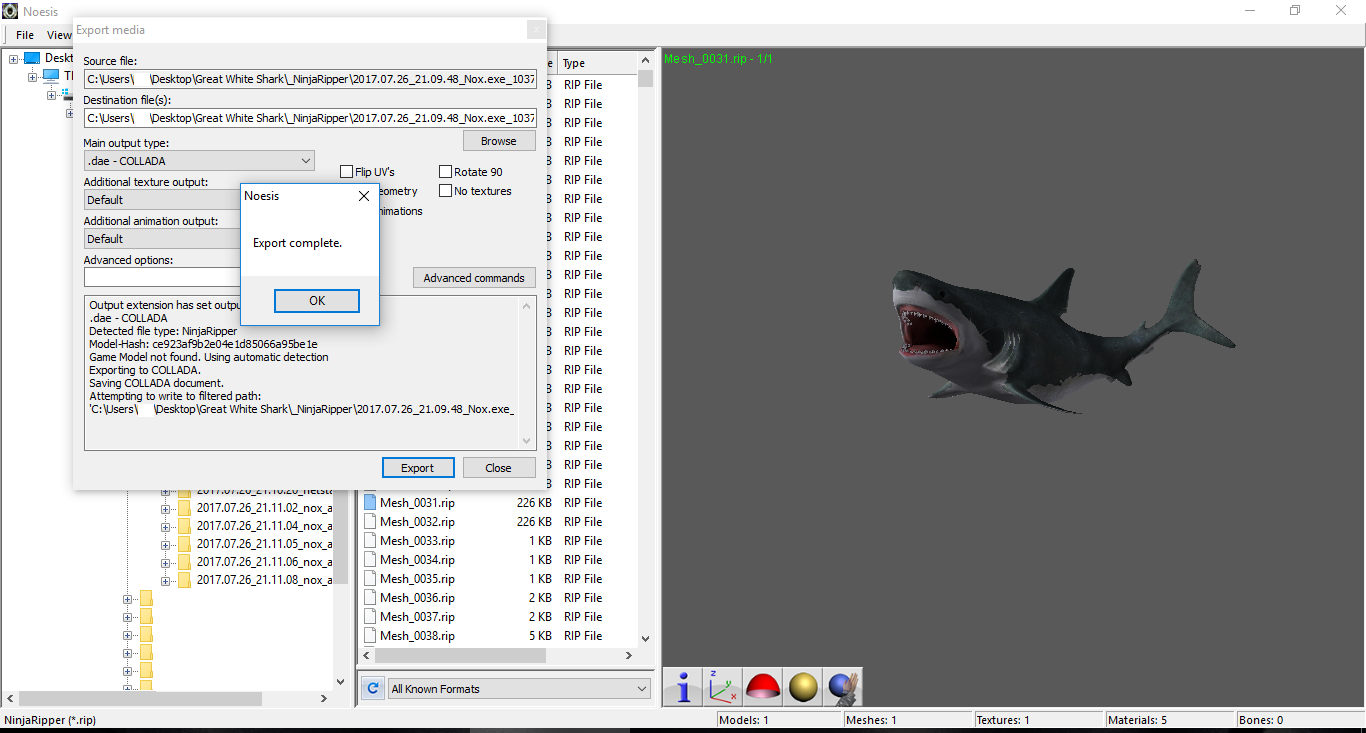Select Mesh_0032.rip in the file list
This screenshot has height=733, width=1366.
[x=417, y=521]
